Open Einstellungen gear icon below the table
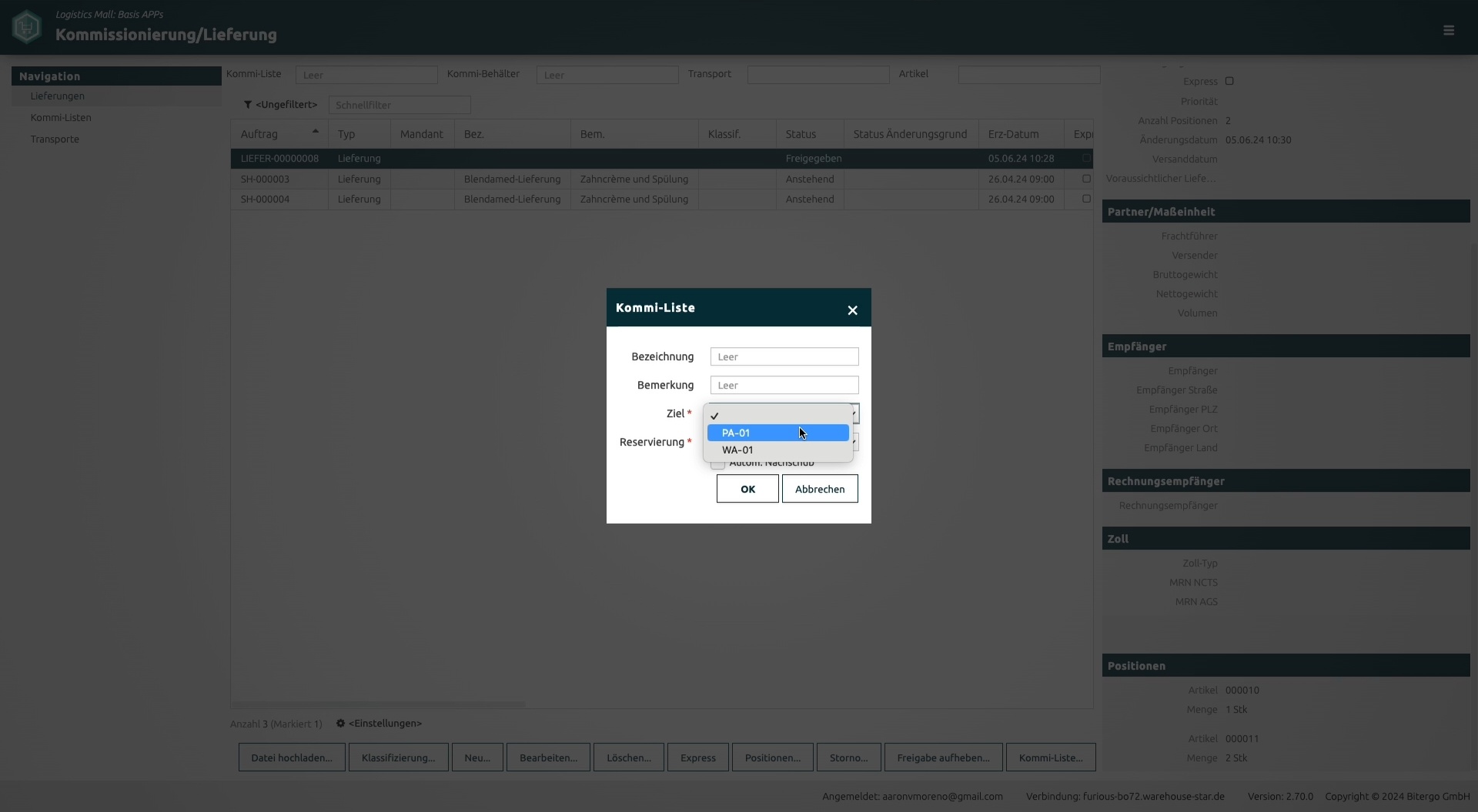This screenshot has height=812, width=1478. tap(340, 723)
